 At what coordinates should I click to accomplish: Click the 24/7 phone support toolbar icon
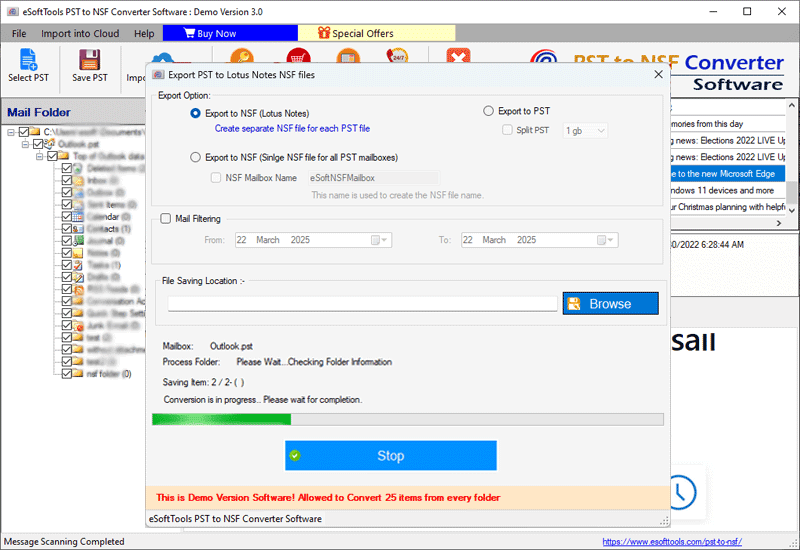[x=397, y=56]
